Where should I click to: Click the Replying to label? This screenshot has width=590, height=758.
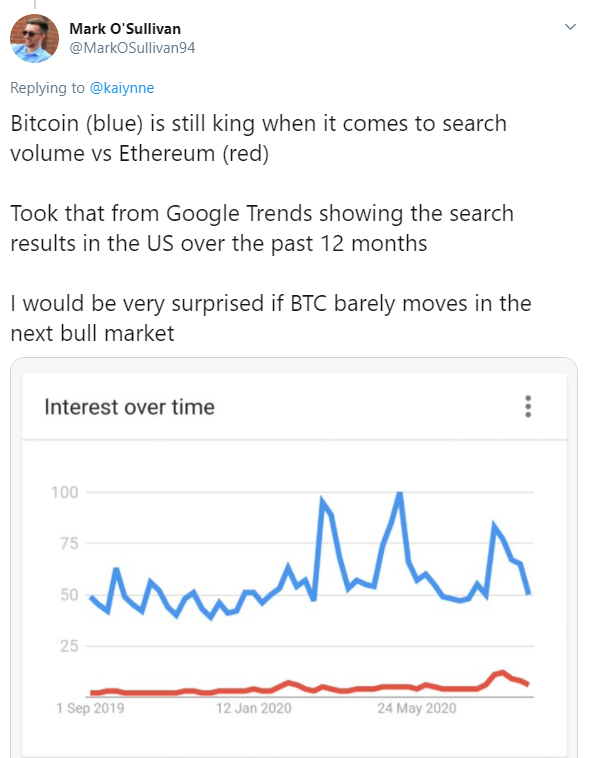pyautogui.click(x=47, y=88)
